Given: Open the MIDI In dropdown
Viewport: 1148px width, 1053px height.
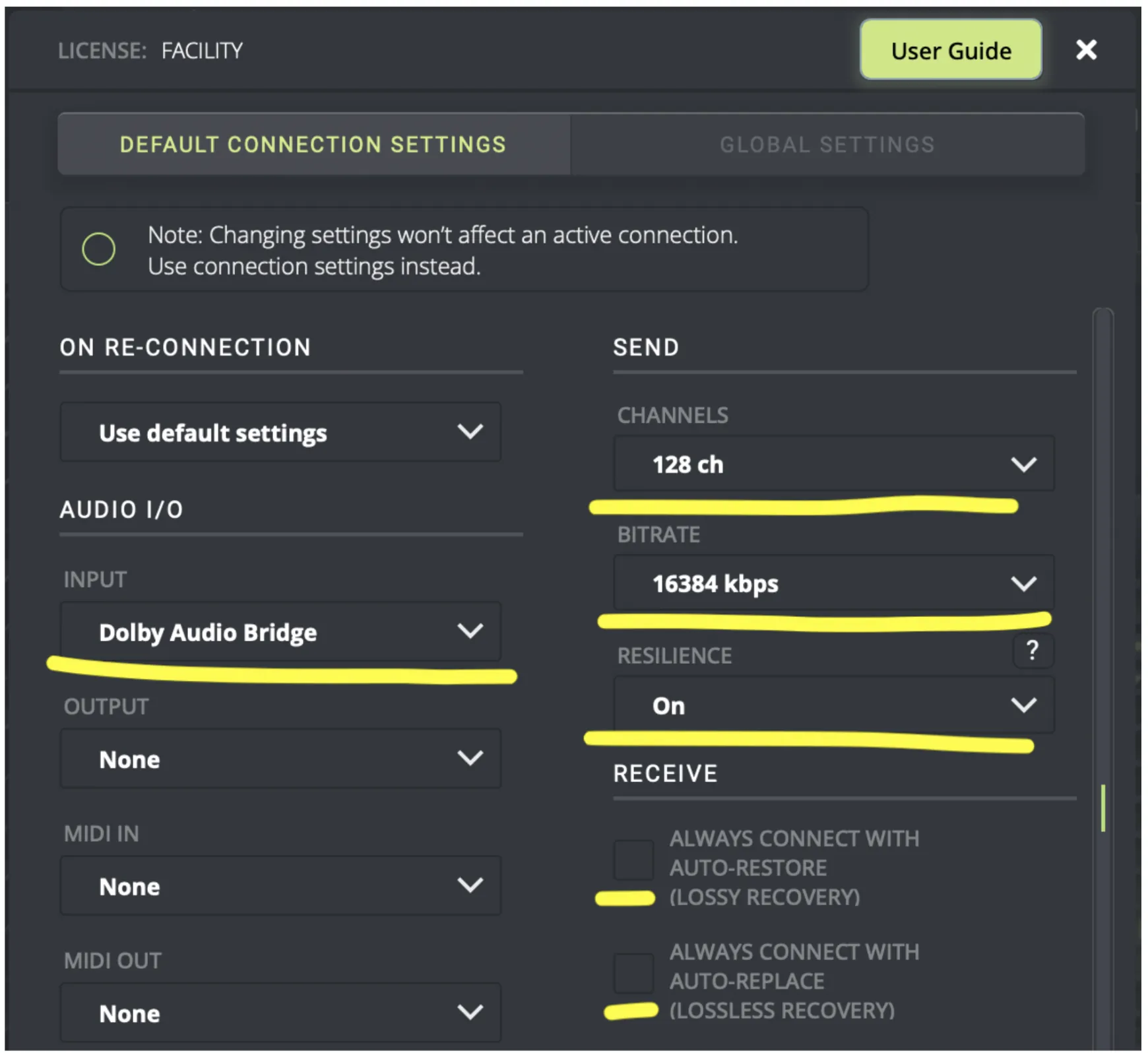Looking at the screenshot, I should [x=280, y=886].
